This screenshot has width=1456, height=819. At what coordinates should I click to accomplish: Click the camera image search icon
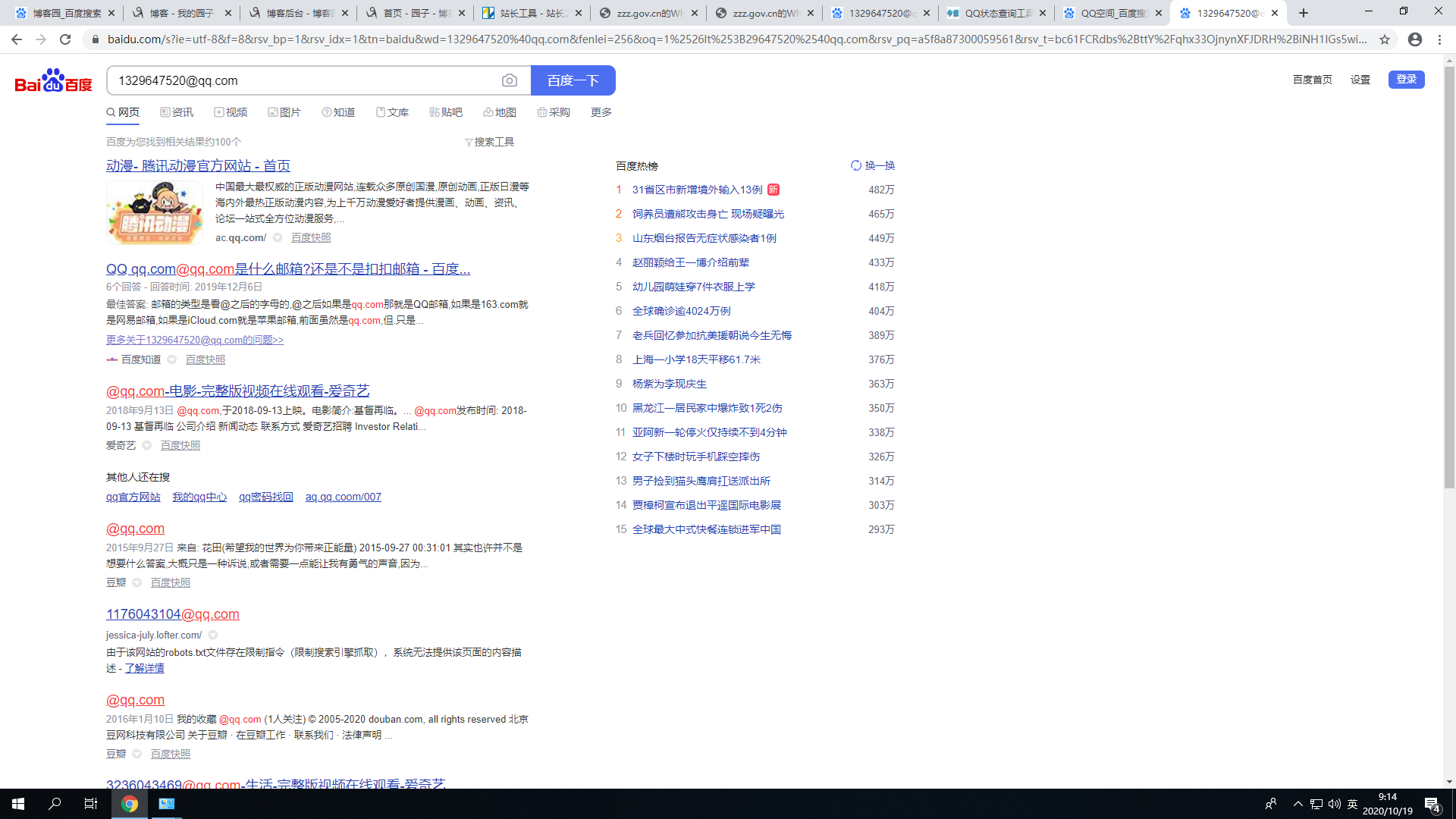510,80
